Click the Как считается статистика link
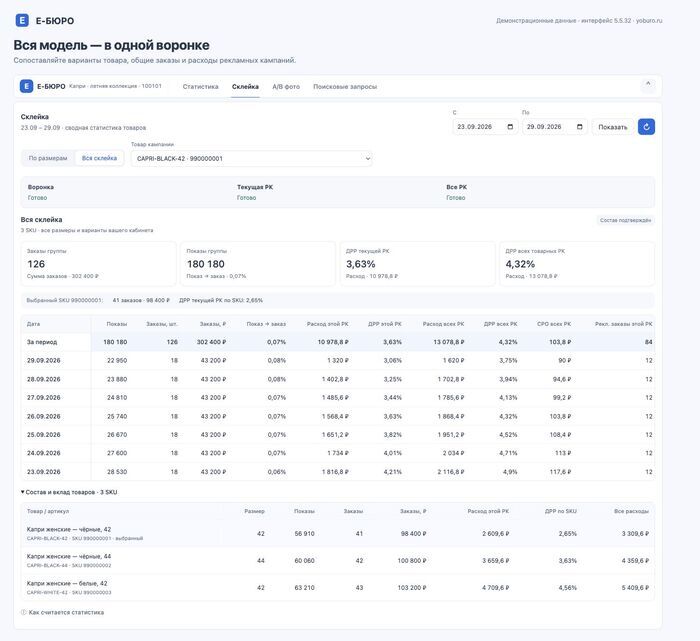 [x=66, y=612]
